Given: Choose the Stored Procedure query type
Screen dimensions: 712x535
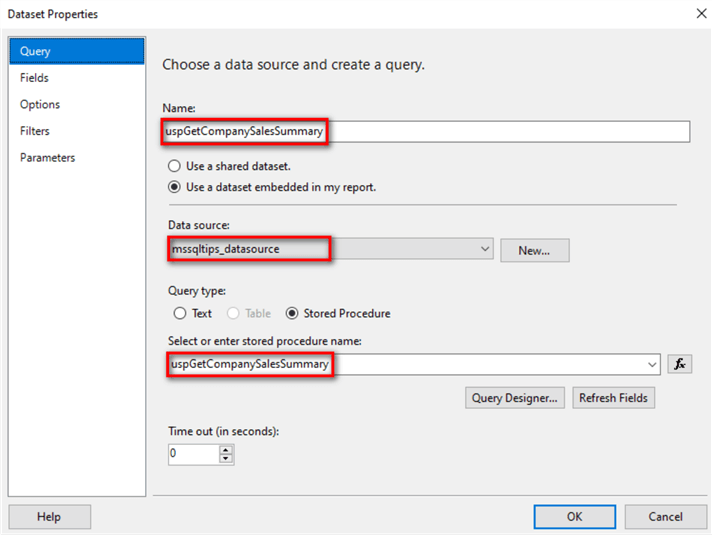Looking at the screenshot, I should coord(293,313).
